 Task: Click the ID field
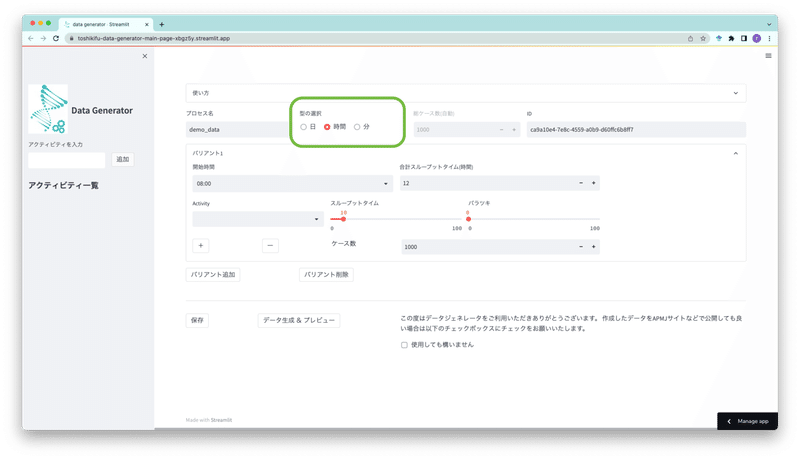point(636,130)
